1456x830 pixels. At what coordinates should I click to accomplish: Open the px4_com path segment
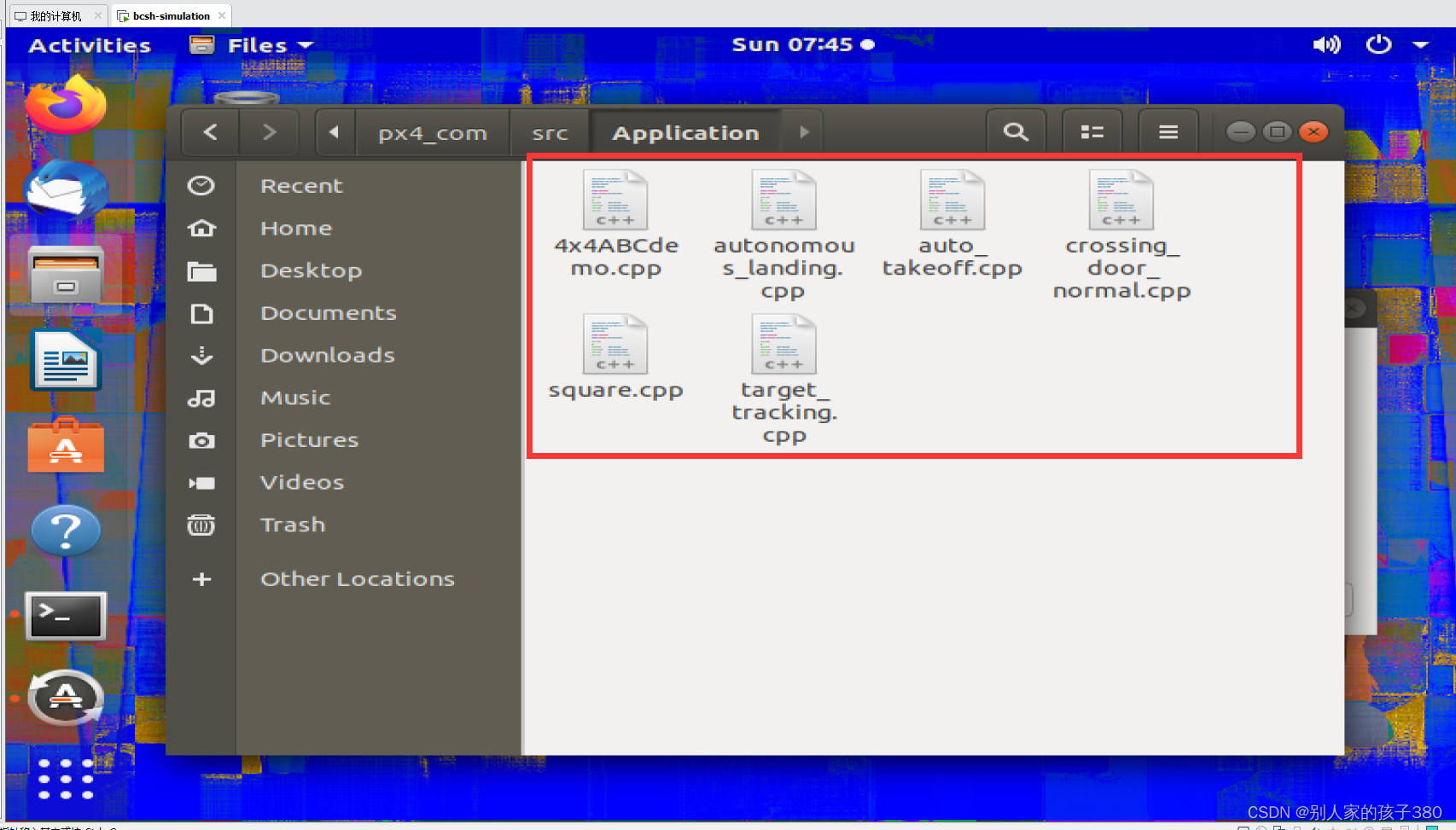pyautogui.click(x=433, y=133)
